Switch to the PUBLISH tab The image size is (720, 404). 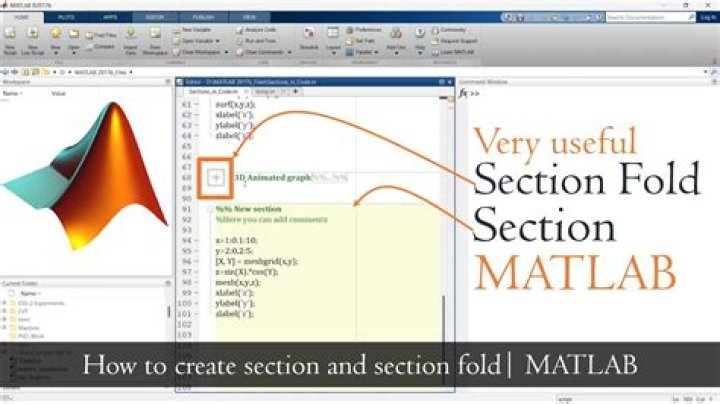point(203,17)
